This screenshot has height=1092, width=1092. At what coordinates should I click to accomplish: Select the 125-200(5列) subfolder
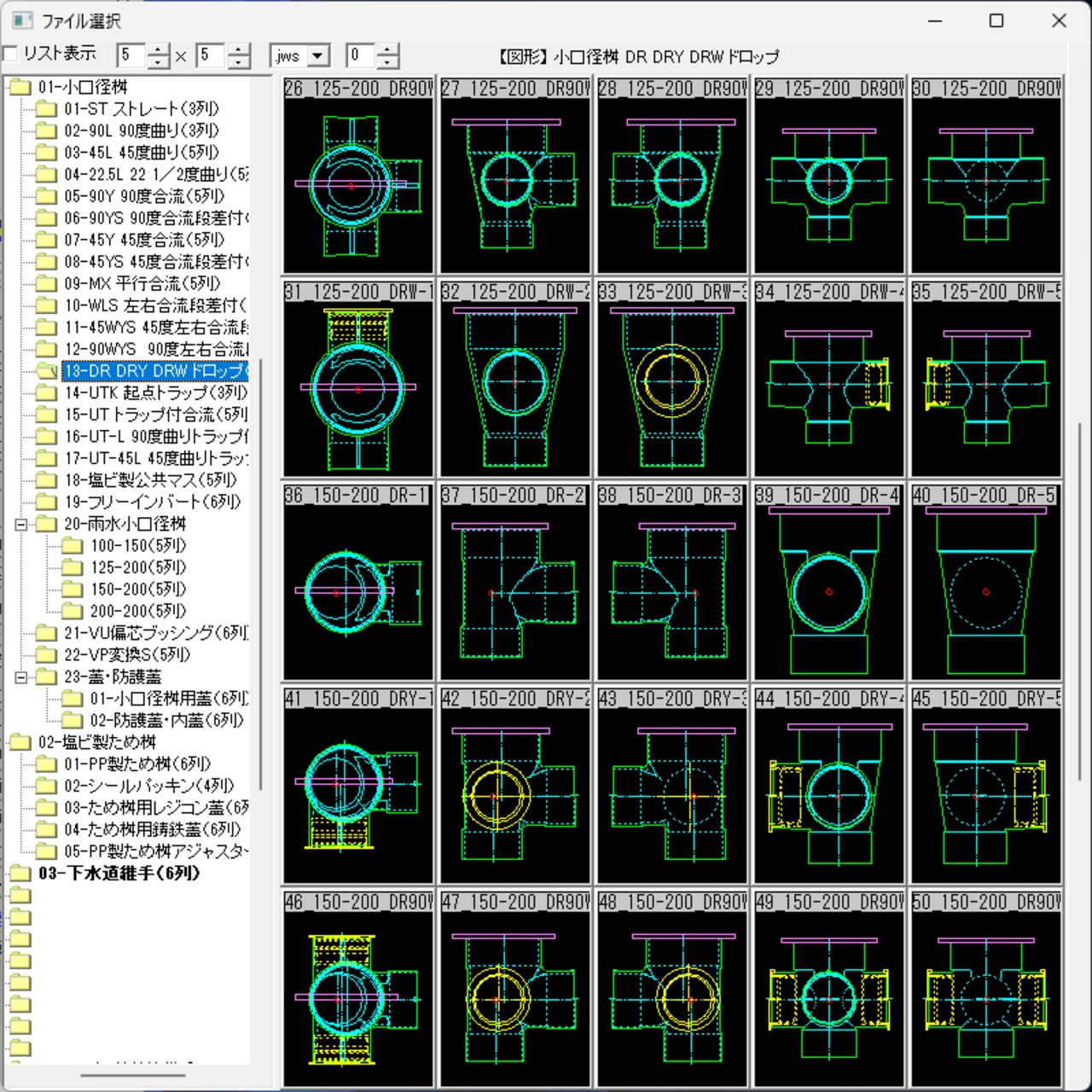(x=138, y=567)
